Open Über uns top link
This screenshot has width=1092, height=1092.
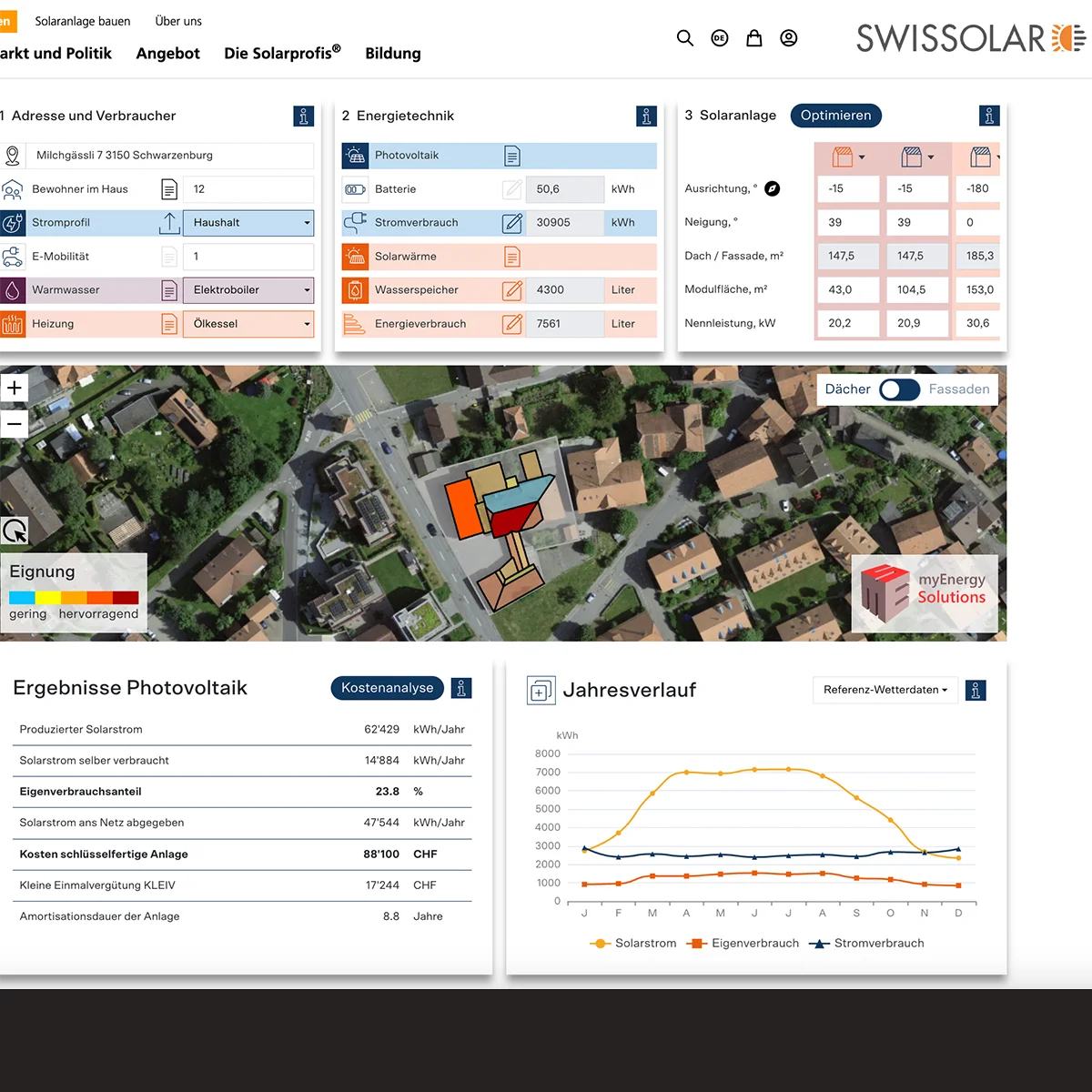point(178,21)
